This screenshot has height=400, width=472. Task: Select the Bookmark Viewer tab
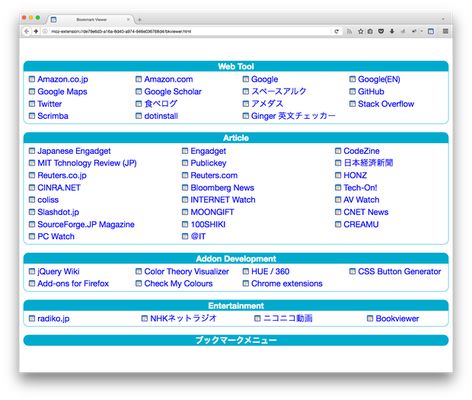[x=91, y=20]
